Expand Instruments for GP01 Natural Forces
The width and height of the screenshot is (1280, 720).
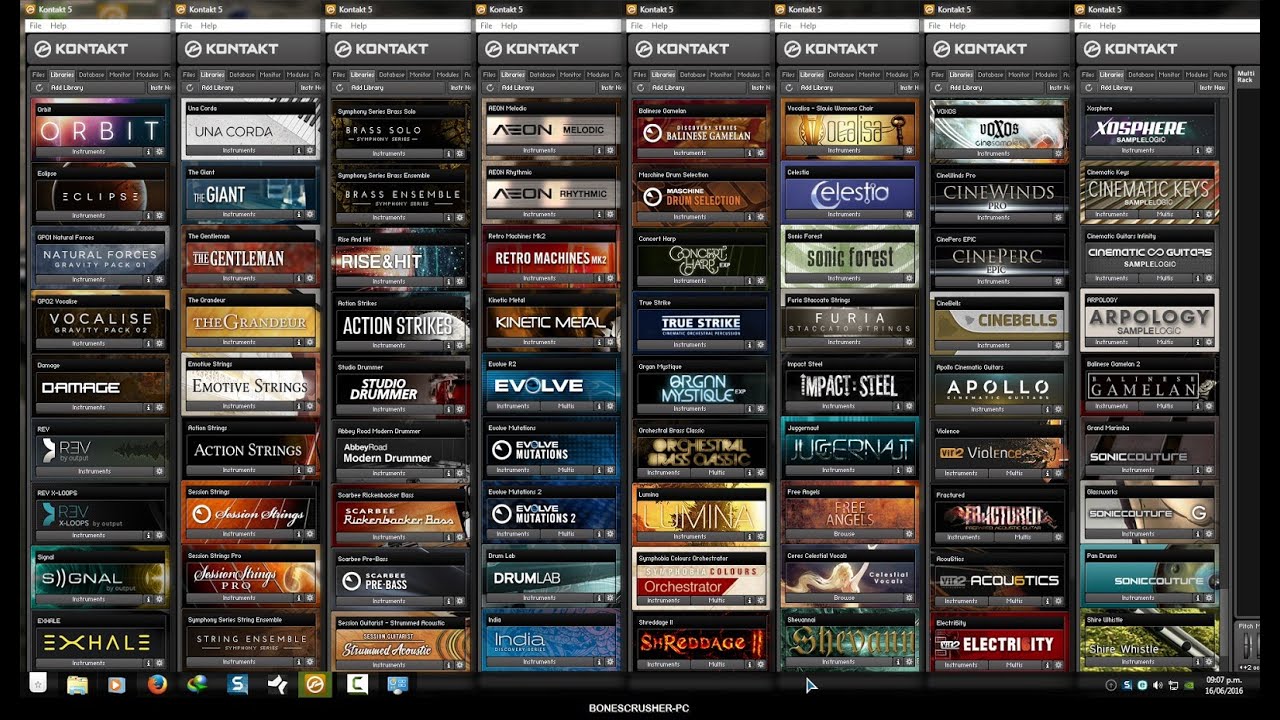tap(87, 279)
